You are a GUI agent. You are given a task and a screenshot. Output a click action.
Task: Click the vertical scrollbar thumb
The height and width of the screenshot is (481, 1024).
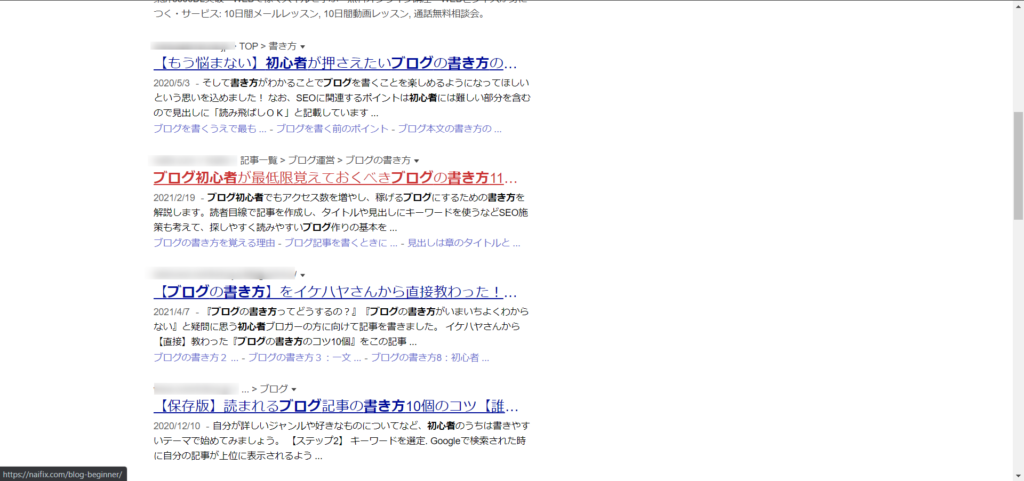pos(1018,165)
